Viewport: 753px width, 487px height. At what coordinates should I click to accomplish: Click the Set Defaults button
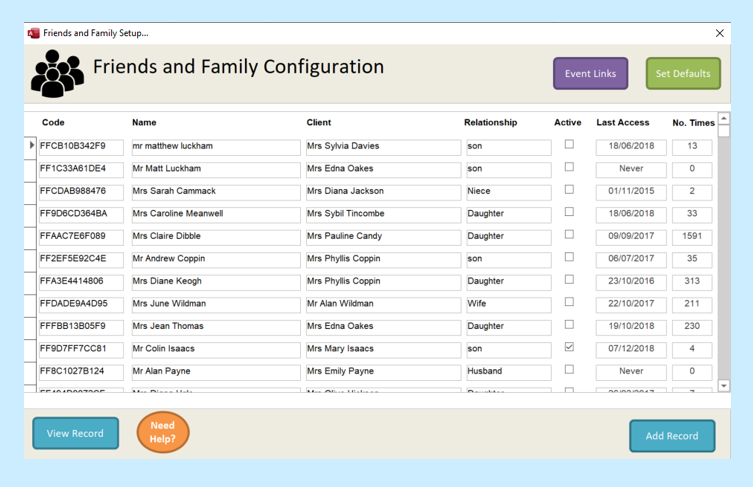tap(683, 73)
